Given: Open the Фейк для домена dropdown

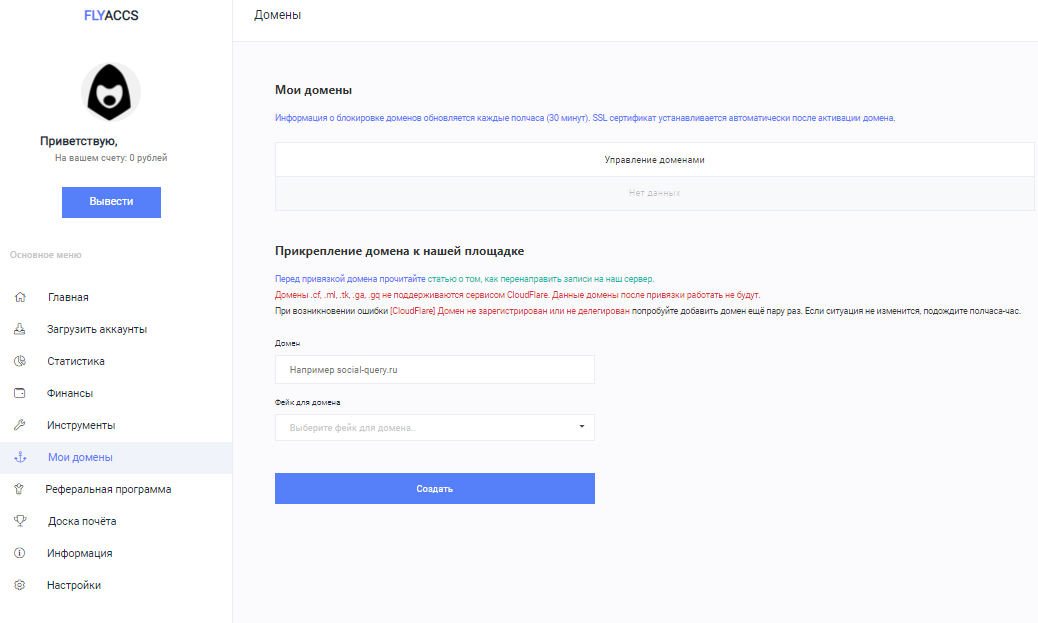Looking at the screenshot, I should [x=434, y=428].
